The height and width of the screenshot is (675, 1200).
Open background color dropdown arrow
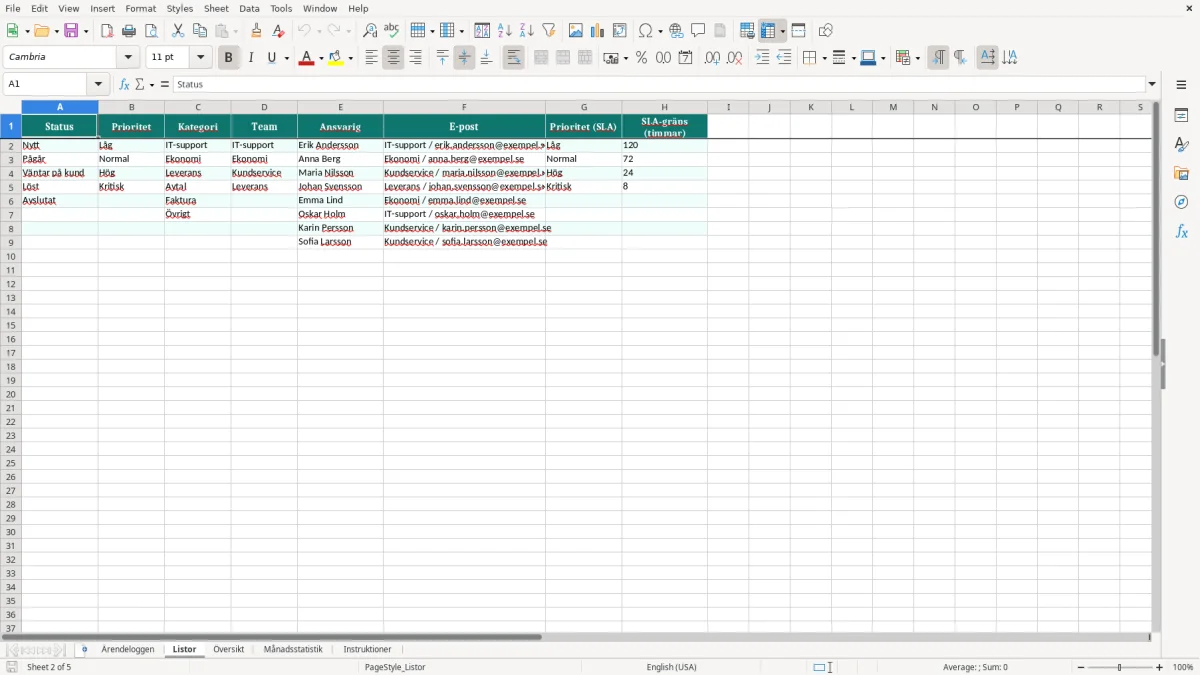(350, 58)
